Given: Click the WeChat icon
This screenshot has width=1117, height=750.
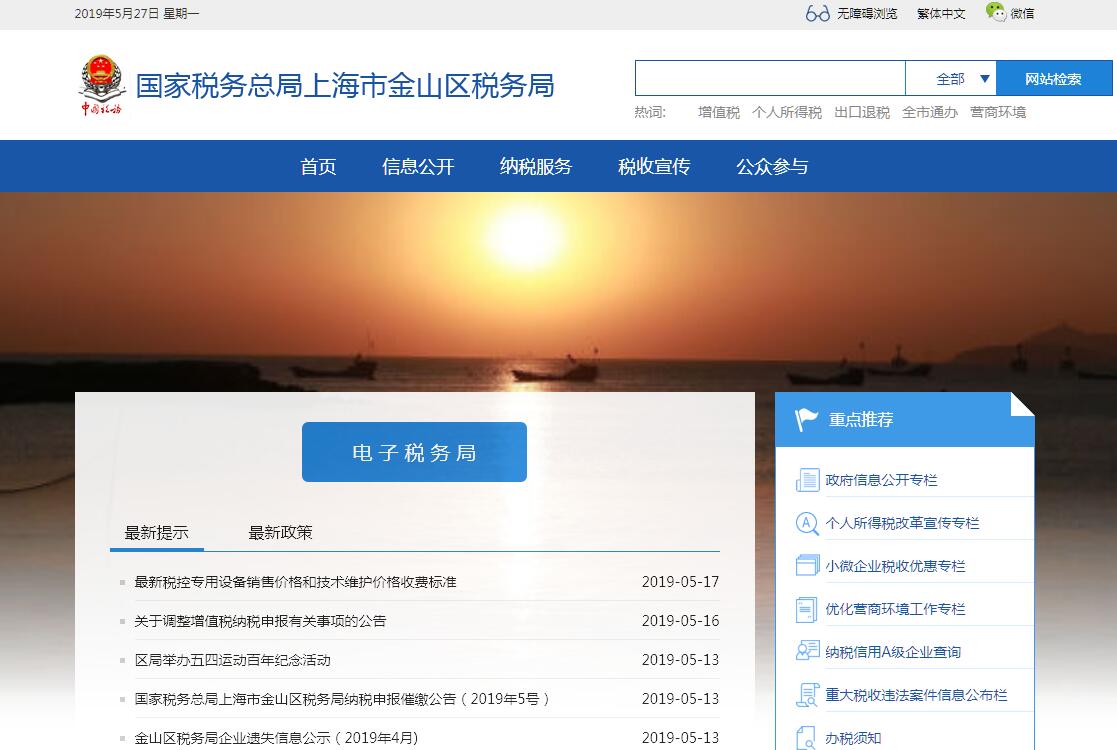Looking at the screenshot, I should pyautogui.click(x=995, y=12).
